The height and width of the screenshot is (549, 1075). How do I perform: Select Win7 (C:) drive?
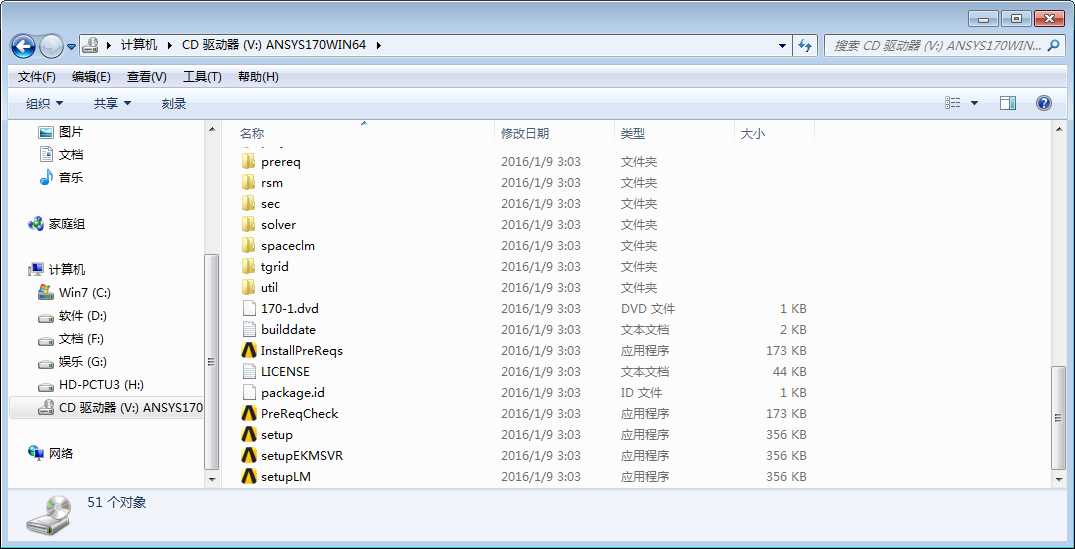74,293
